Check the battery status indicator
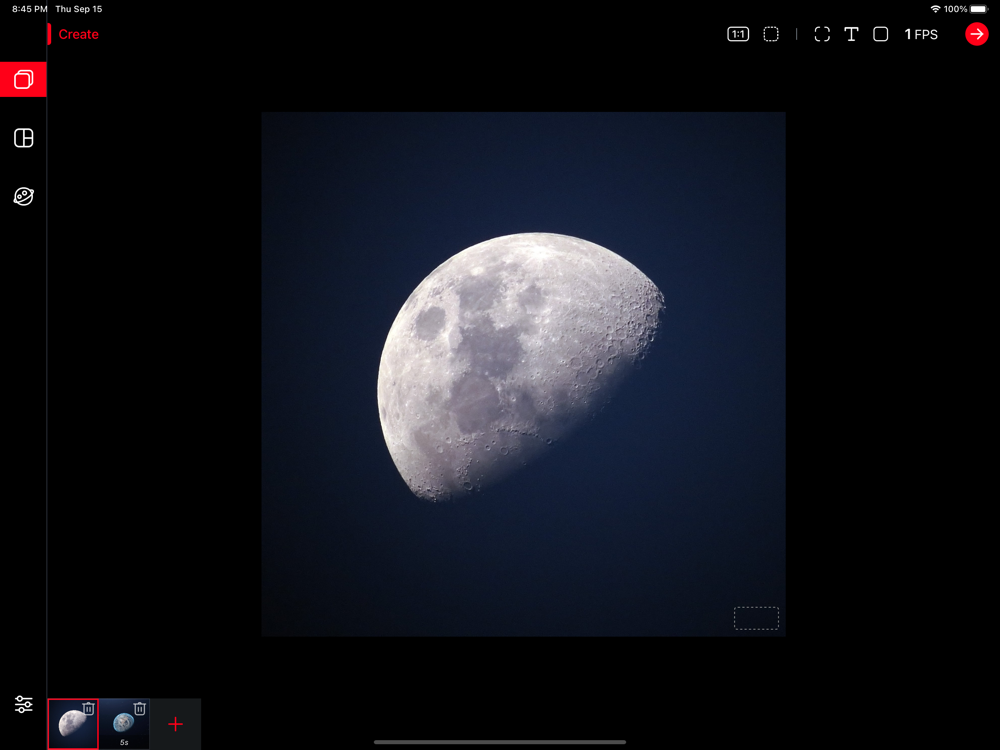 (x=979, y=9)
